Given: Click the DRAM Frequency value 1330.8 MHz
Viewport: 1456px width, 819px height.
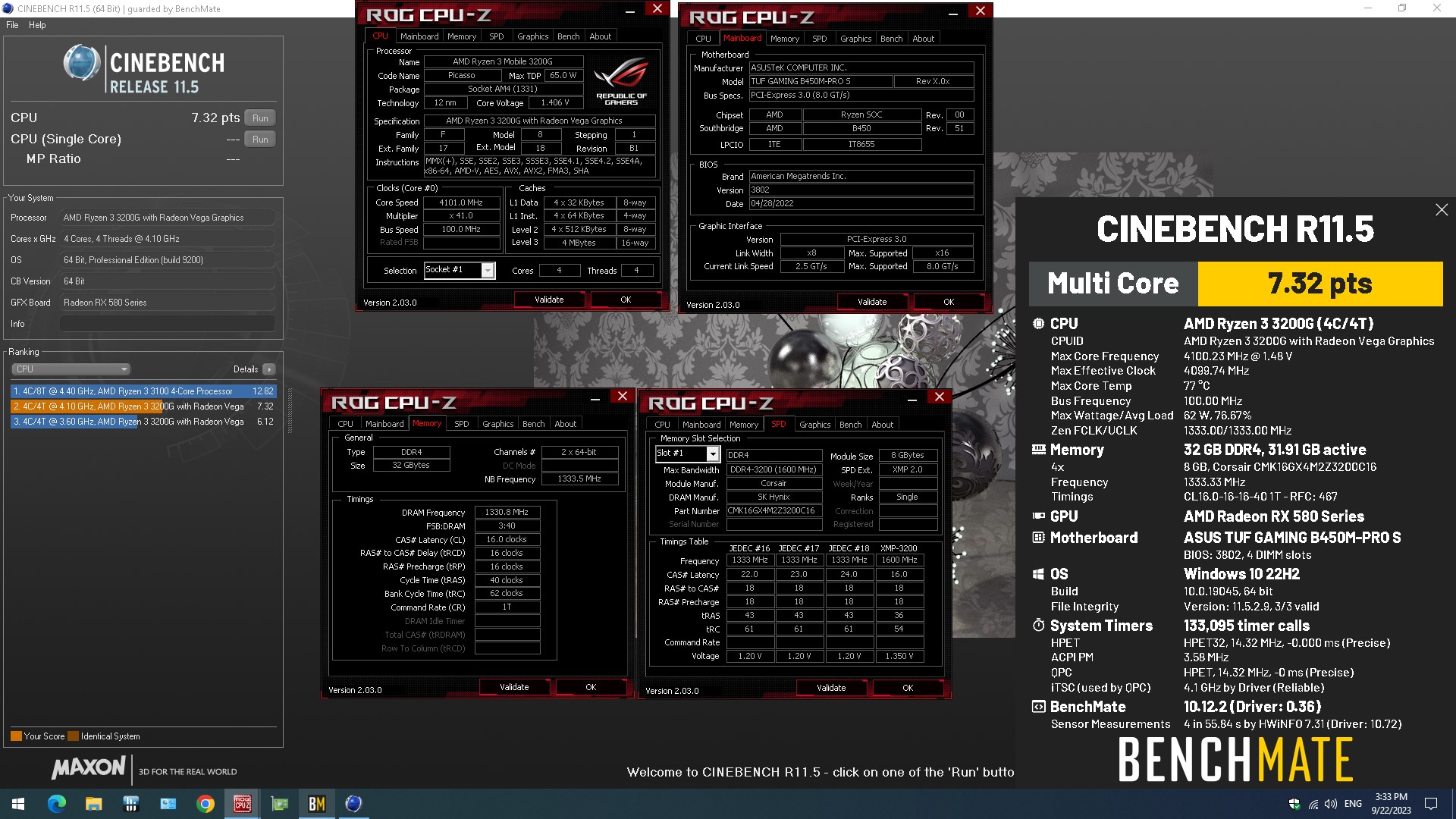Looking at the screenshot, I should click(x=507, y=513).
